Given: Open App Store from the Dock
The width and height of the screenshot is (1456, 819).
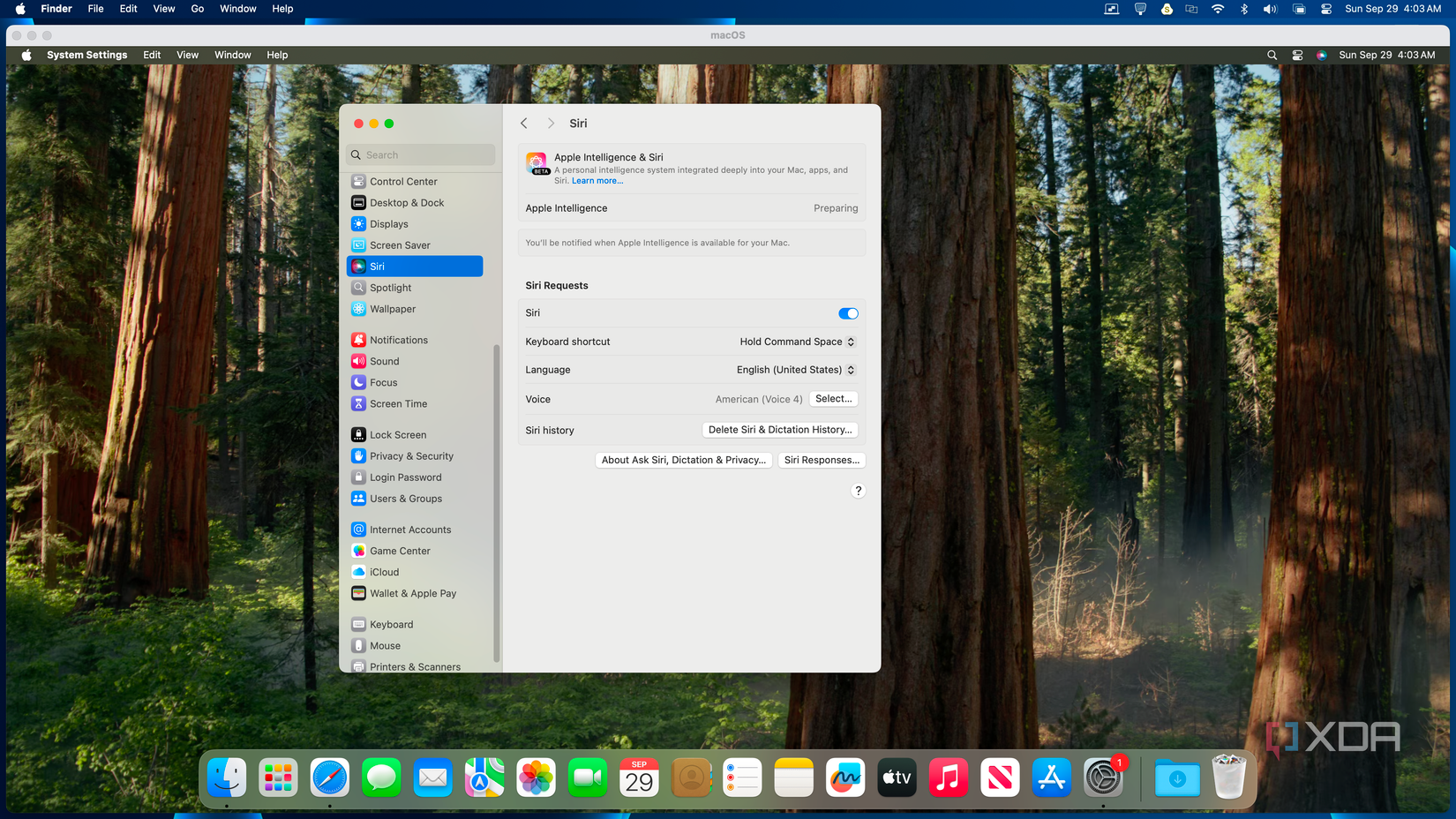Looking at the screenshot, I should pos(1051,778).
